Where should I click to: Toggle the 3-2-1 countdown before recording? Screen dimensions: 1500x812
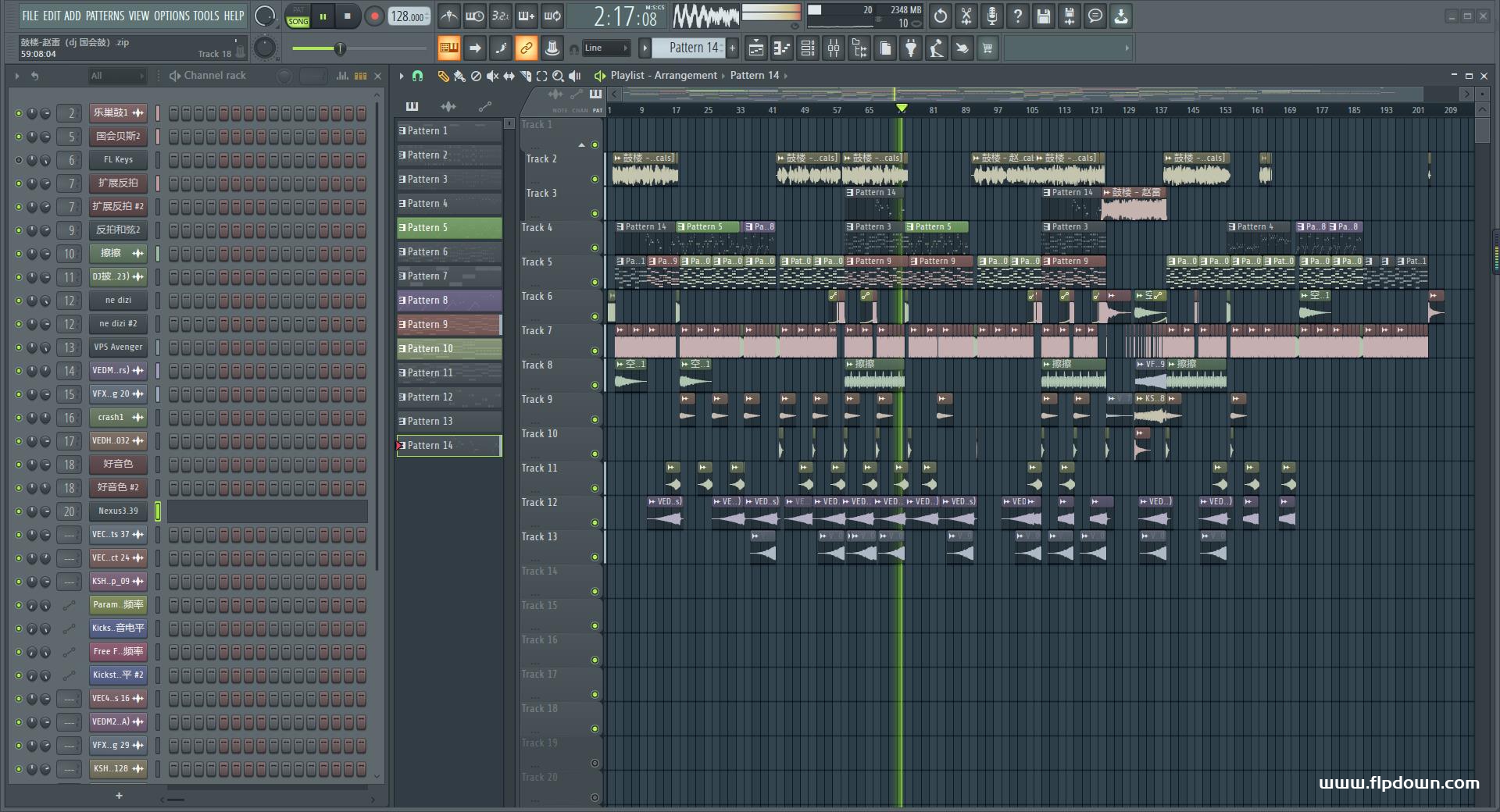[500, 16]
